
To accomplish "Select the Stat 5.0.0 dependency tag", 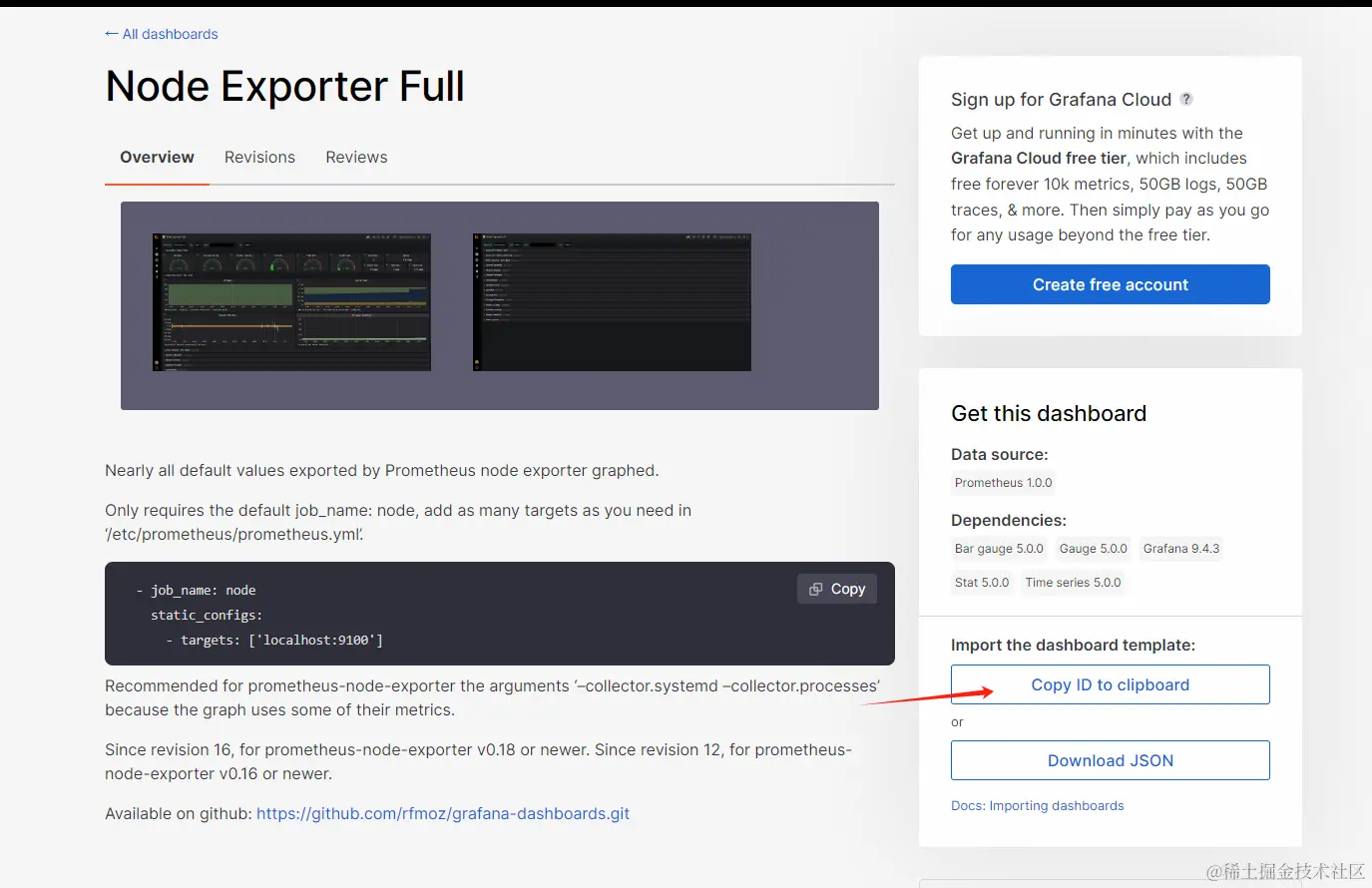I will (x=982, y=583).
